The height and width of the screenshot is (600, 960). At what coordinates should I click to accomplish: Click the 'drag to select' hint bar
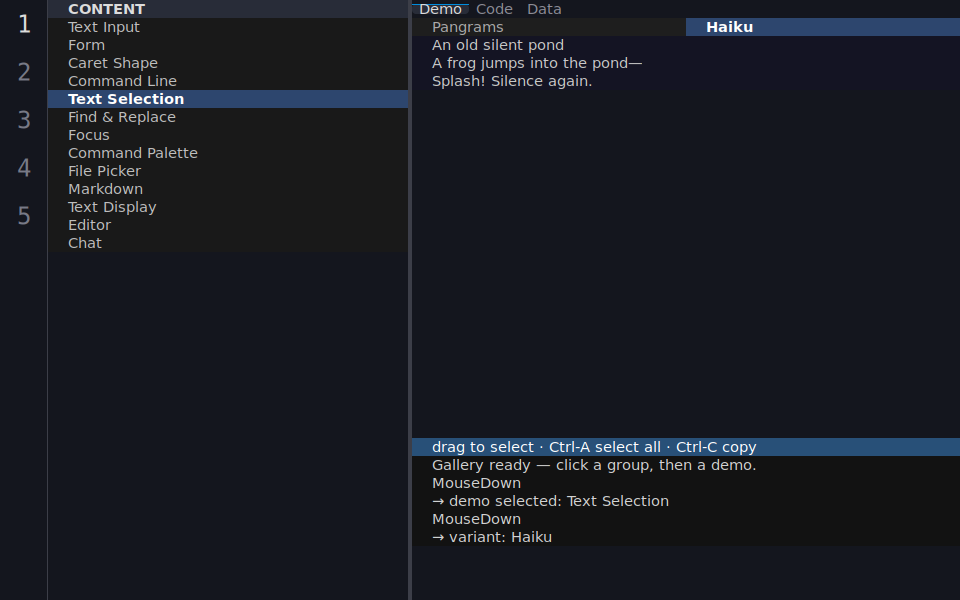coord(686,447)
